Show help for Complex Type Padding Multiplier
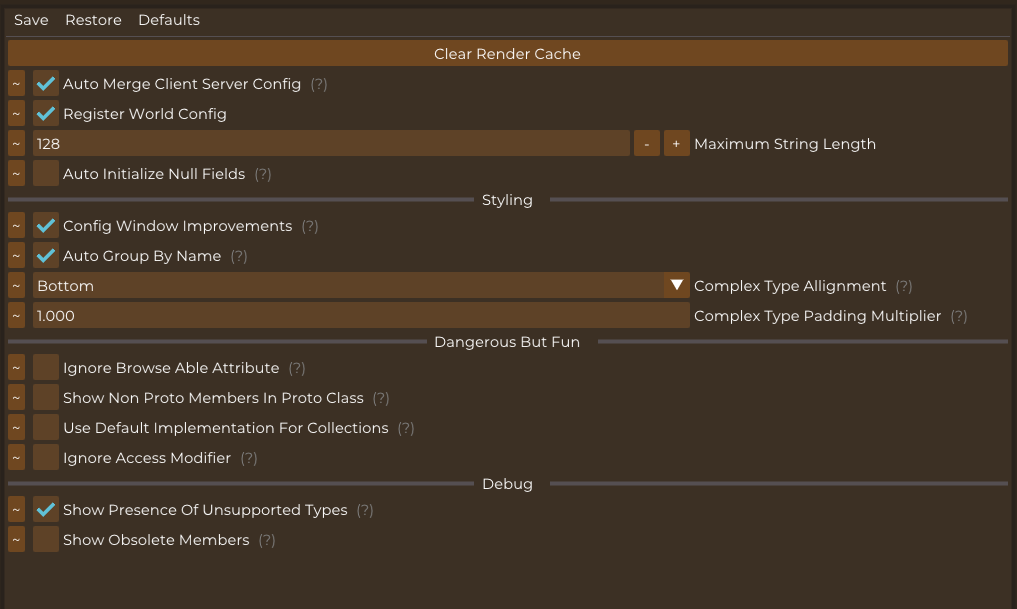The height and width of the screenshot is (609, 1017). click(x=959, y=316)
